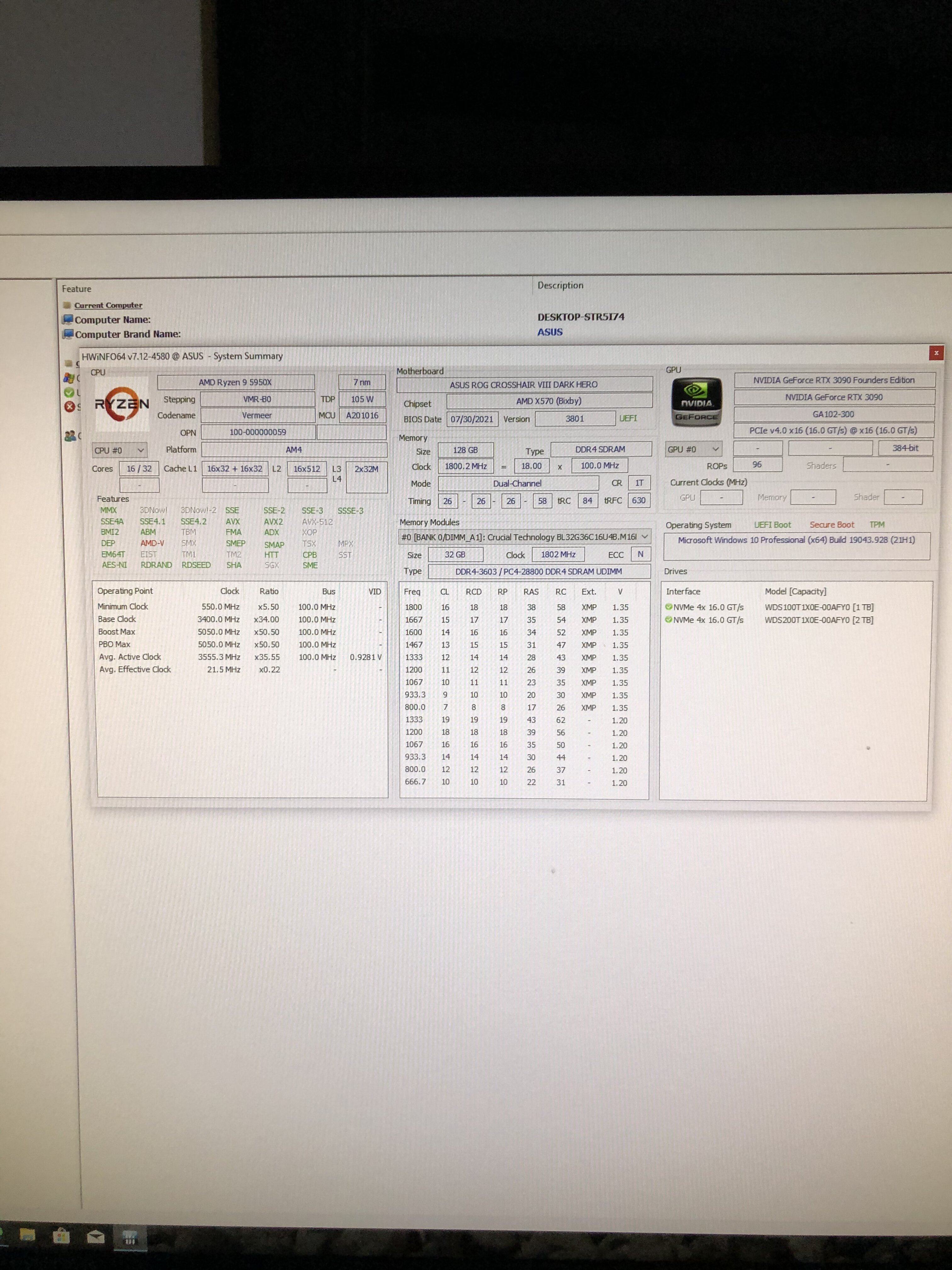
Task: Click the Description column header
Action: (560, 285)
